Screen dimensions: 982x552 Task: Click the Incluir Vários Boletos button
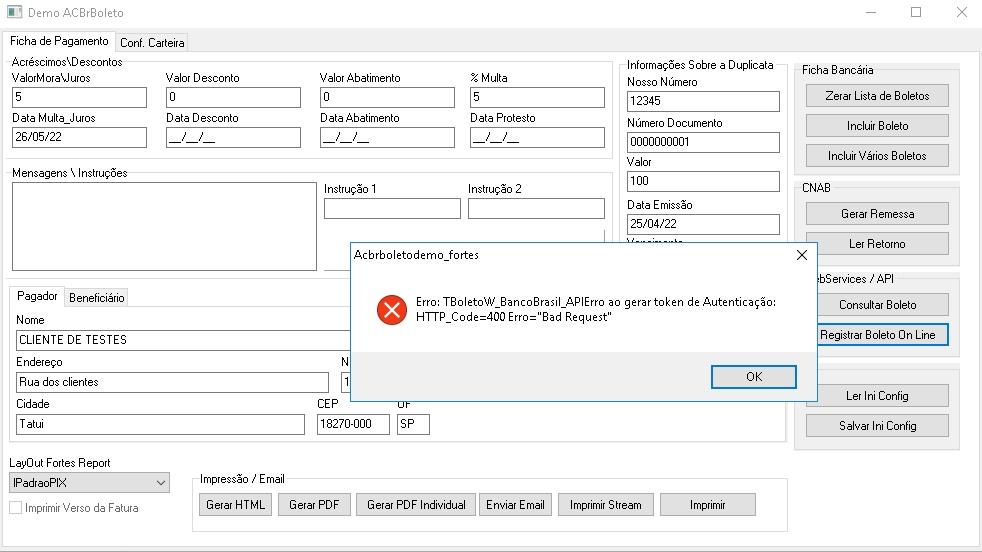coord(877,155)
